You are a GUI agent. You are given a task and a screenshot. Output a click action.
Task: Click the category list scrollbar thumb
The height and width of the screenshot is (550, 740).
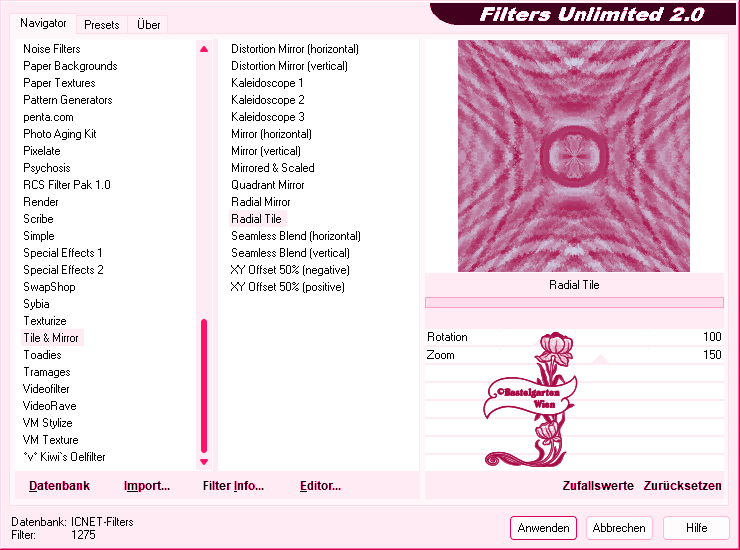tap(204, 386)
